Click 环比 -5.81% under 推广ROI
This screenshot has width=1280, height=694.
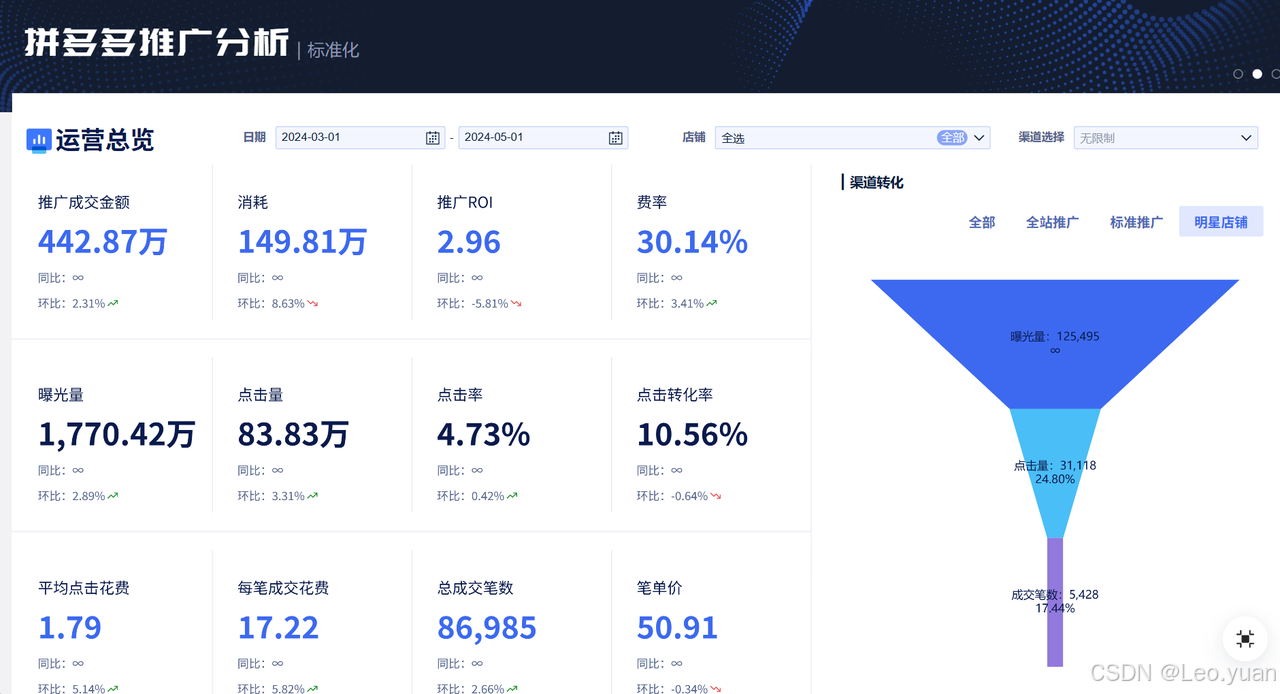pyautogui.click(x=473, y=303)
